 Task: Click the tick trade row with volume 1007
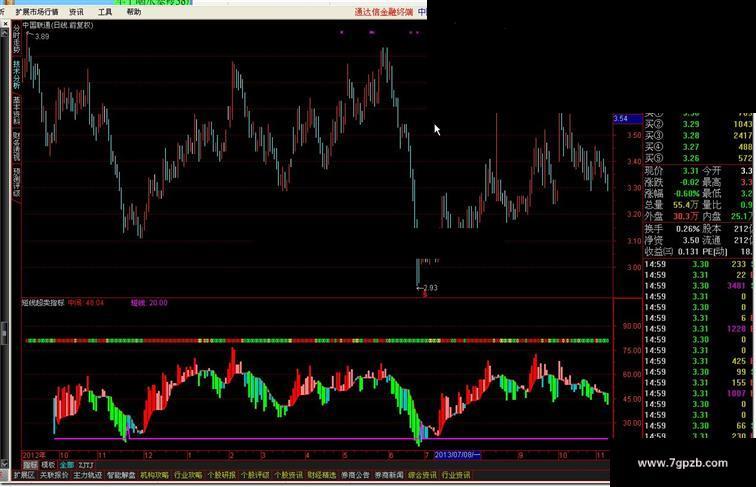point(699,393)
